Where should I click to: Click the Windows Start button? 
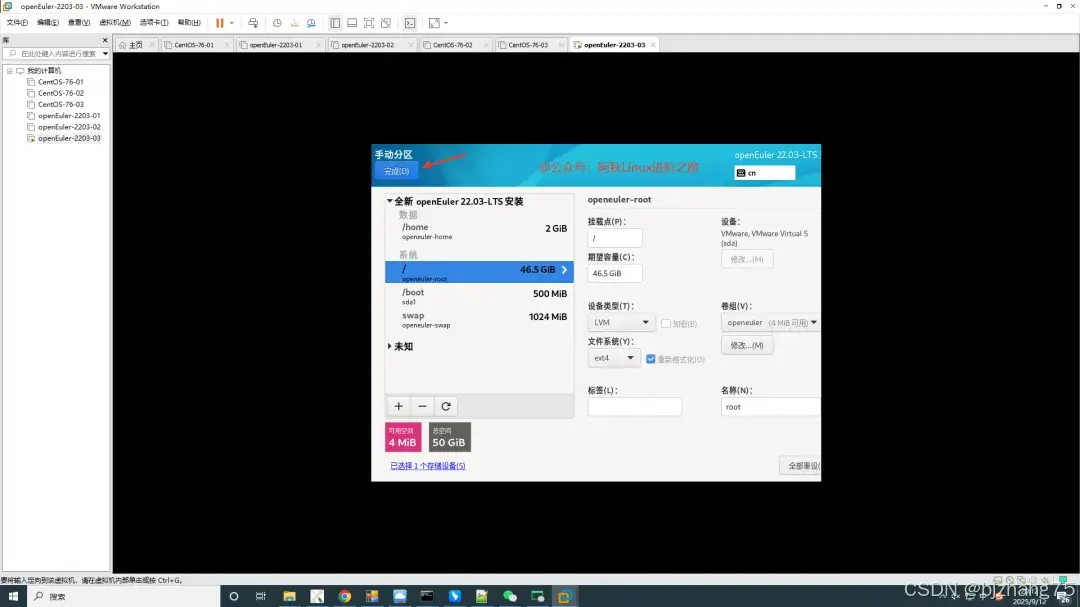click(12, 596)
